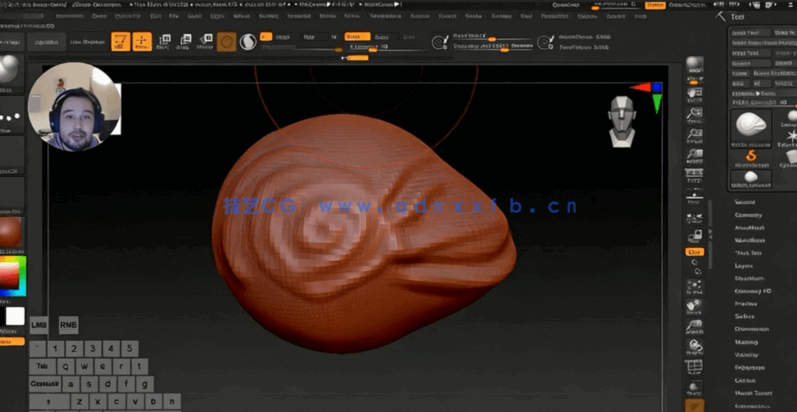Image resolution: width=797 pixels, height=412 pixels.
Task: Click the Actual size icon on right shelf
Action: (694, 135)
